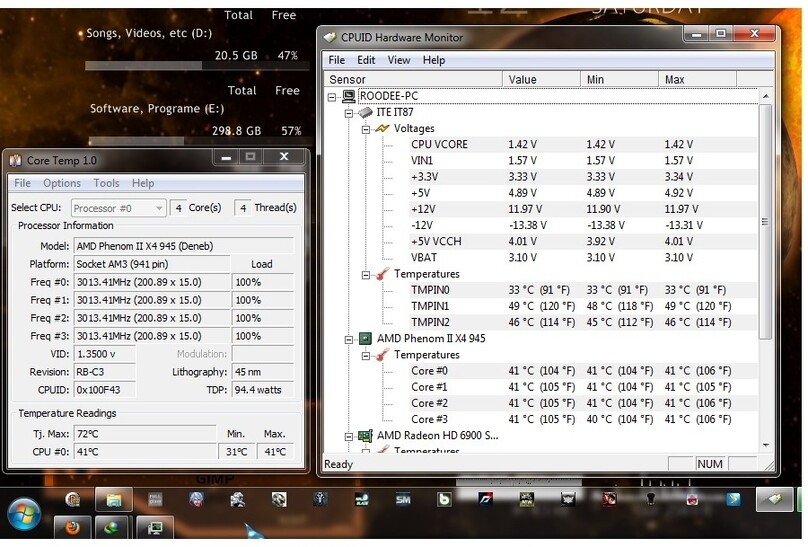Click the computer monitor taskbar icon
808x547 pixels.
click(x=155, y=528)
